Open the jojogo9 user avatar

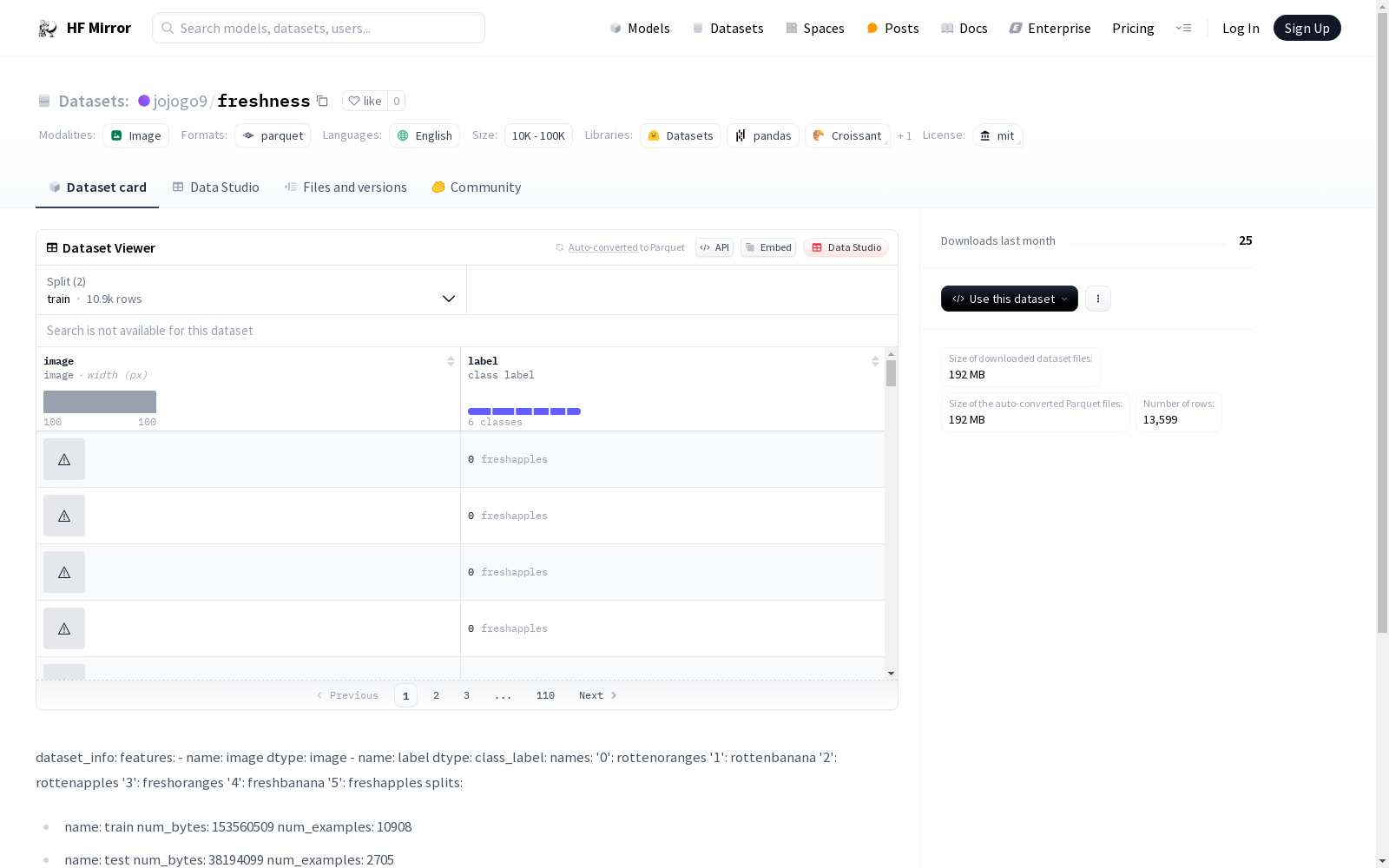[144, 101]
